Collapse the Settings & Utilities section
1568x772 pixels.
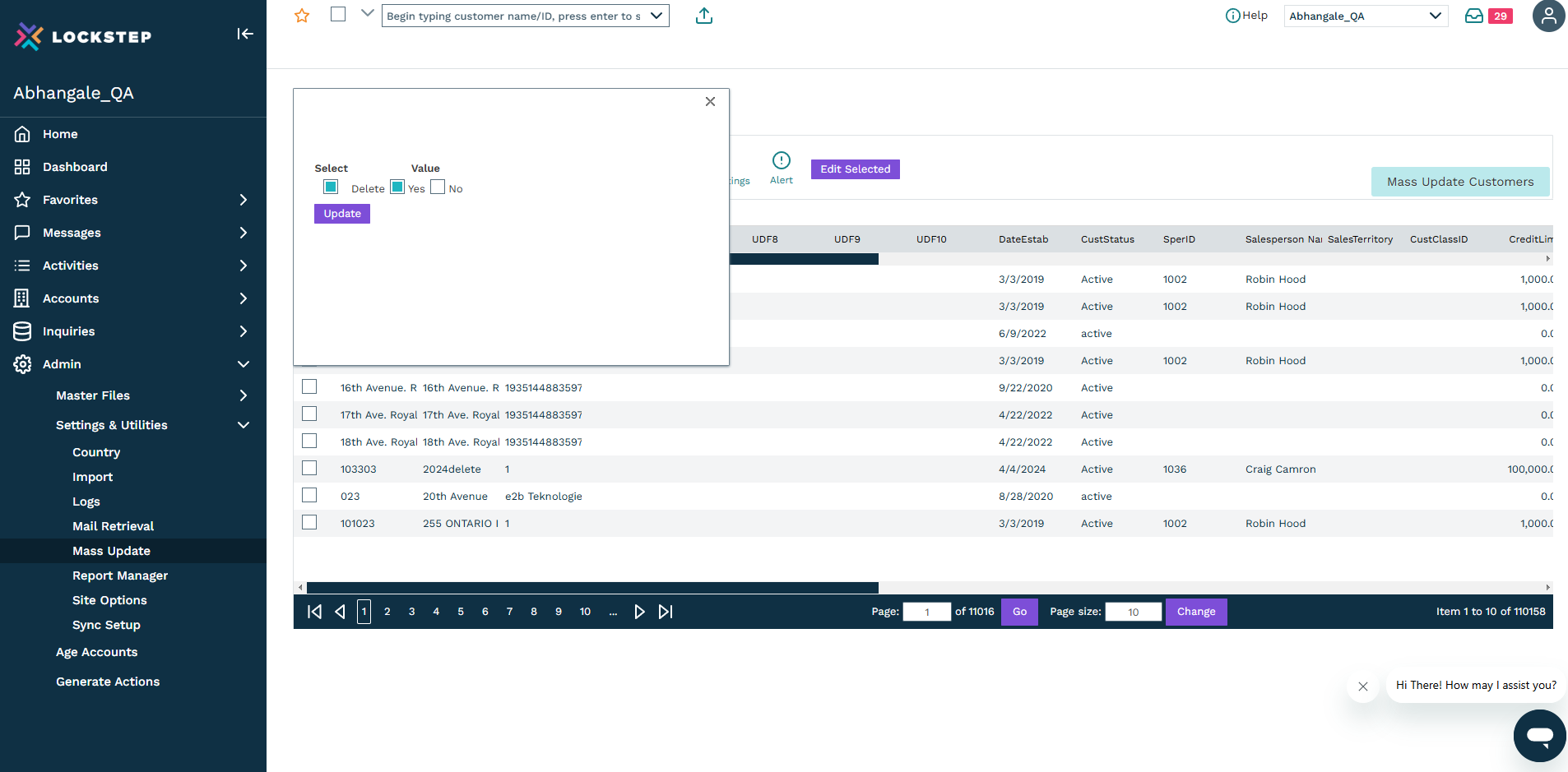pyautogui.click(x=244, y=425)
